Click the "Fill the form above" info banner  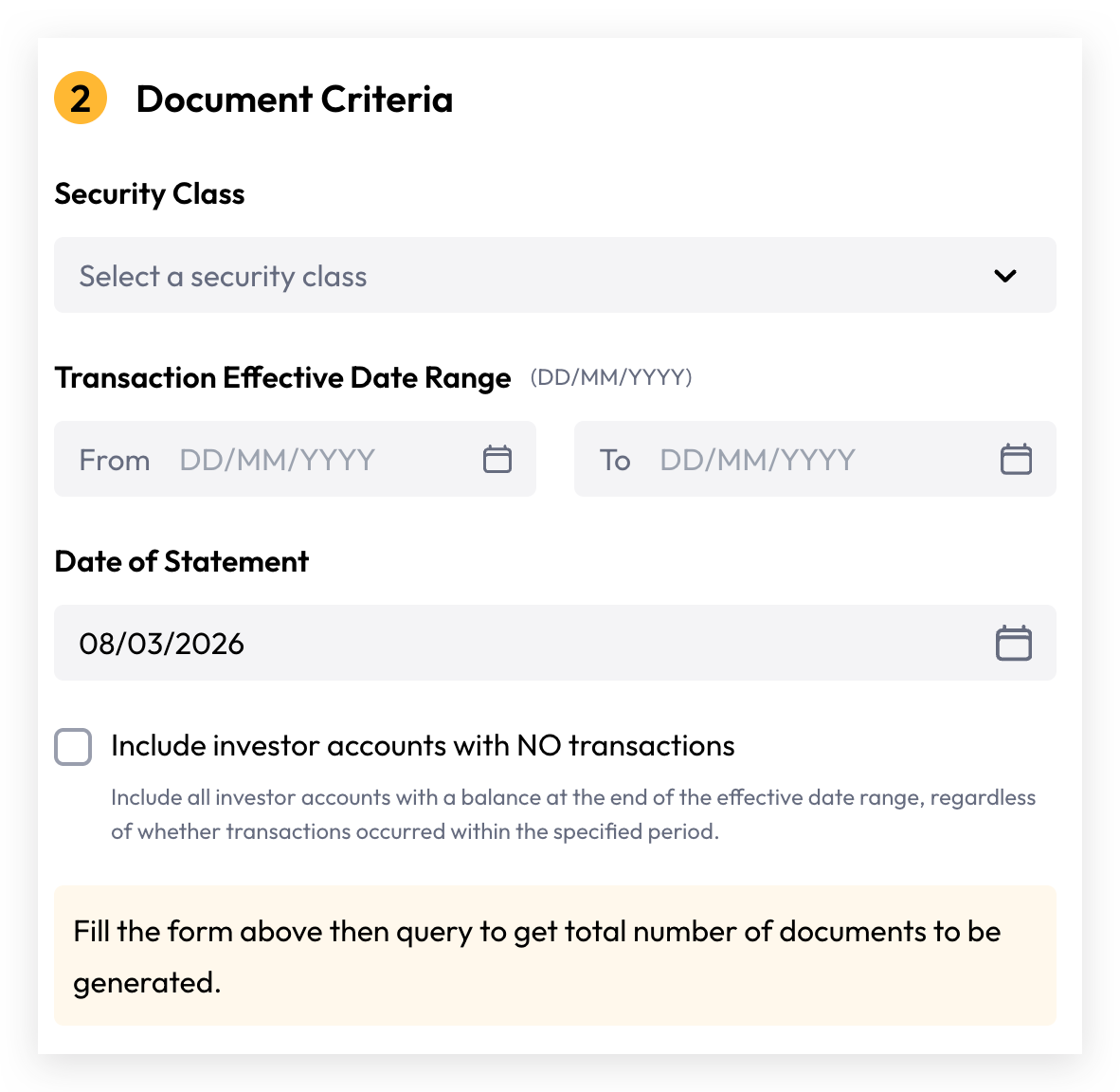(x=555, y=956)
